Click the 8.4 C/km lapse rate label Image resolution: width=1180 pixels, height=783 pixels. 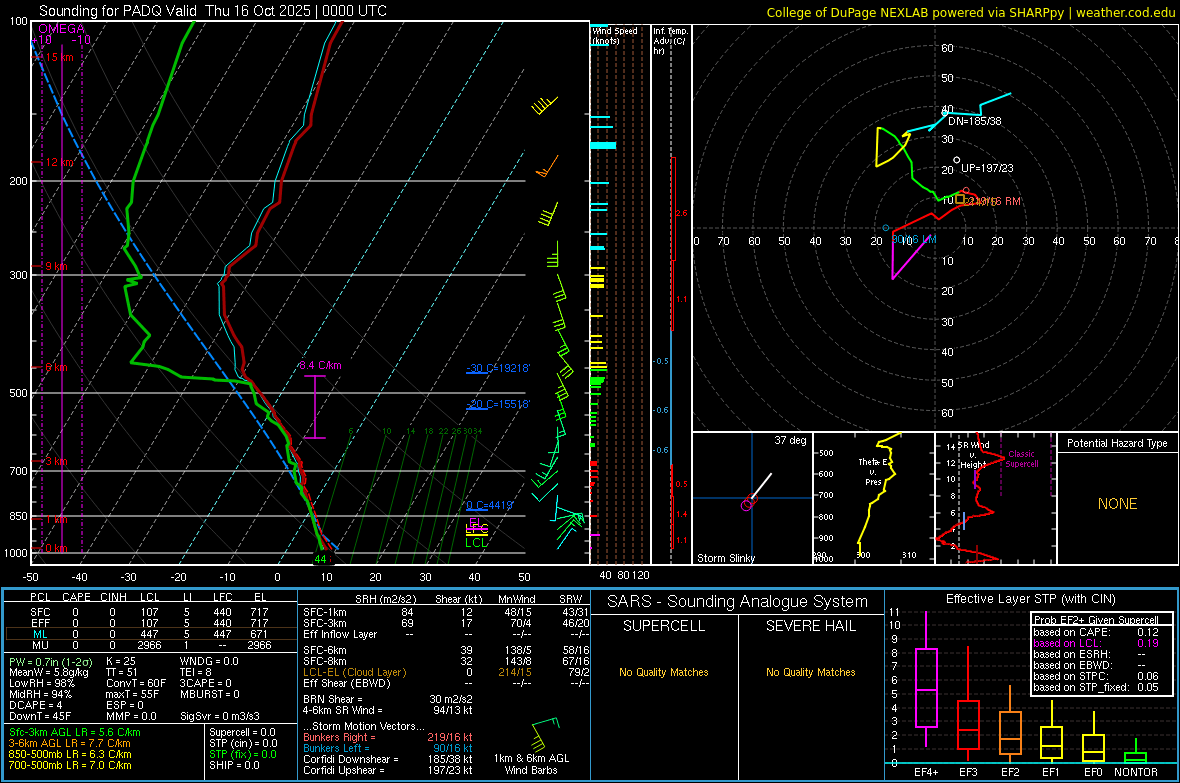click(321, 365)
